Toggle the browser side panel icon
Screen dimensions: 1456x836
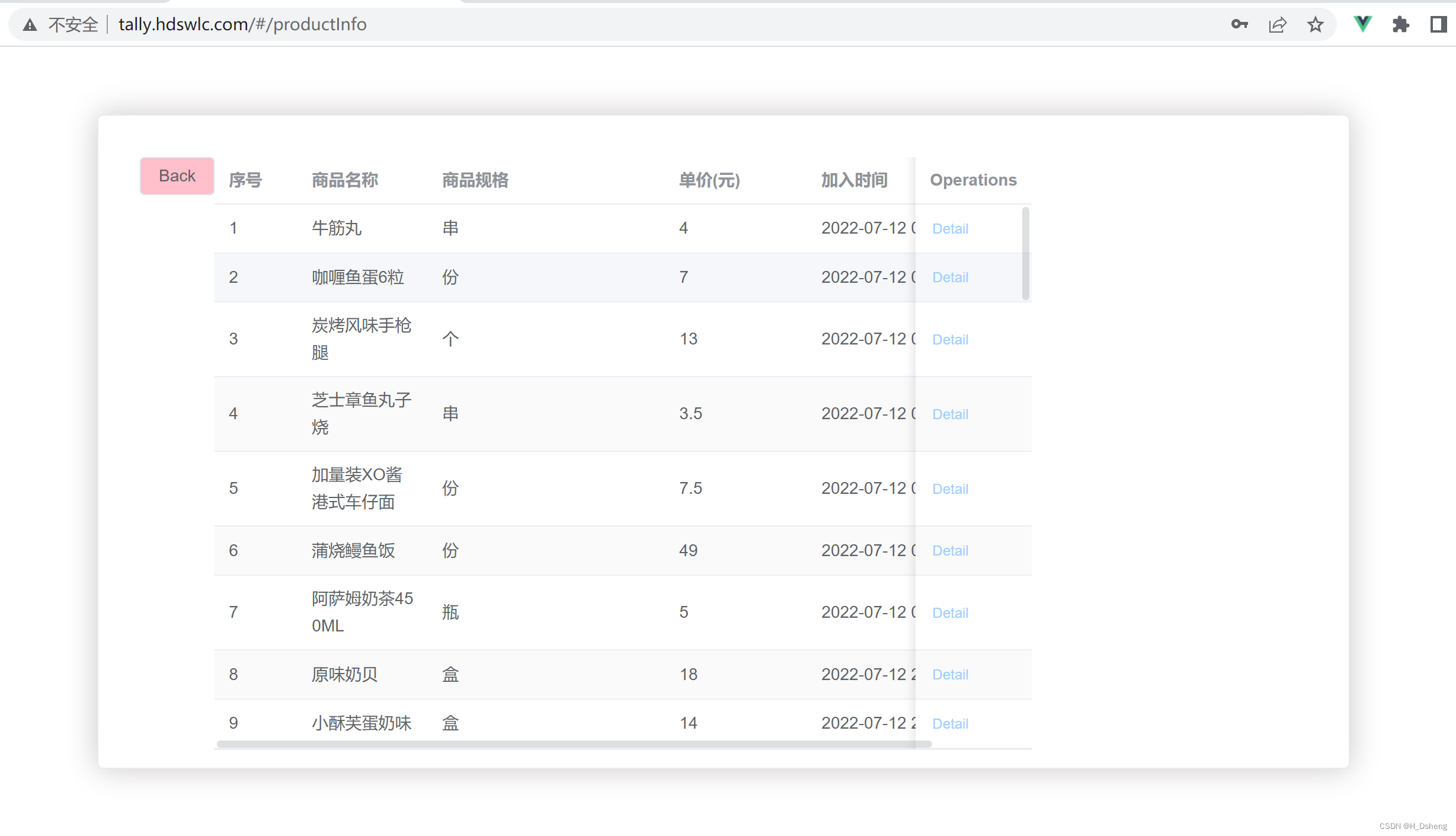[1438, 24]
